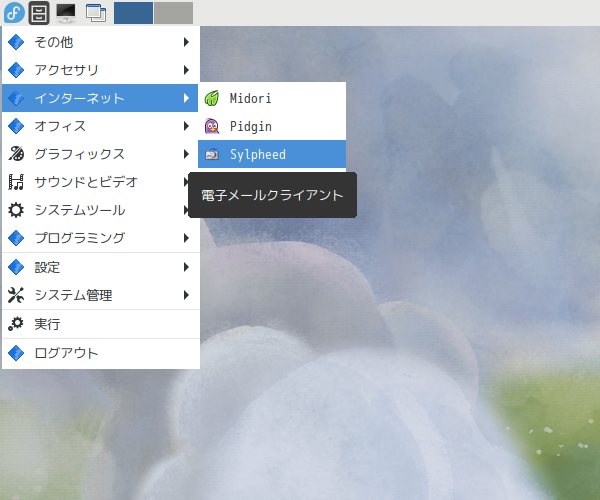Viewport: 600px width, 500px height.
Task: Click the show desktop windows icon
Action: click(x=96, y=13)
